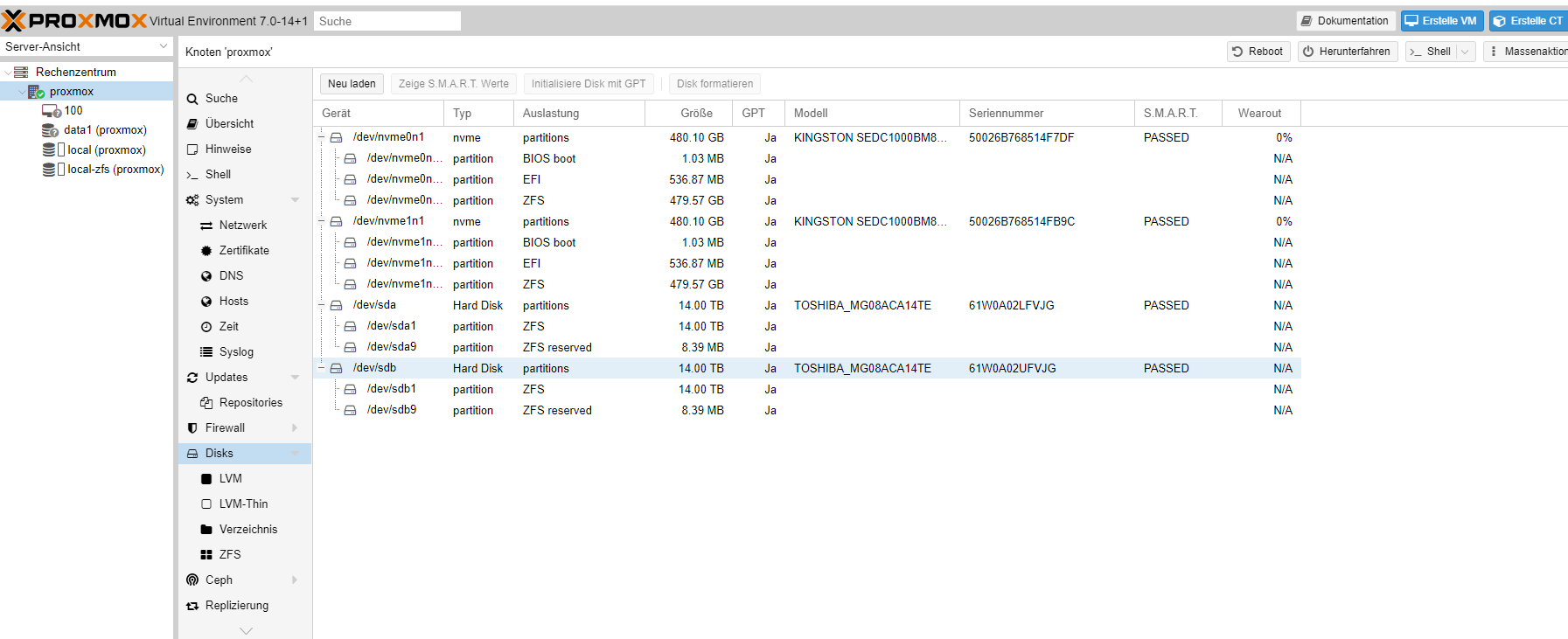Open the Shell dropdown arrow

pyautogui.click(x=1465, y=52)
